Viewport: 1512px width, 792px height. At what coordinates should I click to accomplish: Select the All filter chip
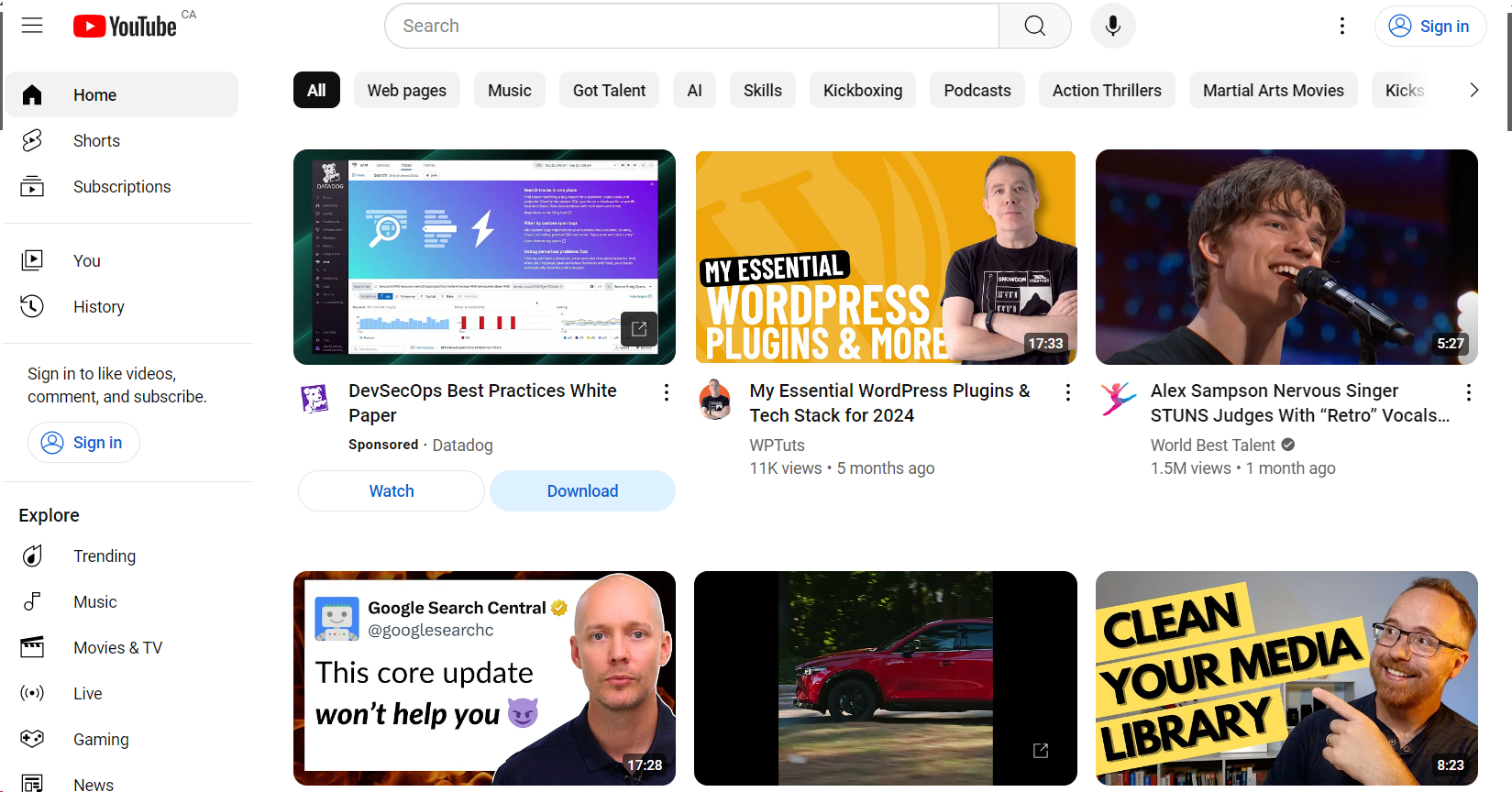[316, 90]
